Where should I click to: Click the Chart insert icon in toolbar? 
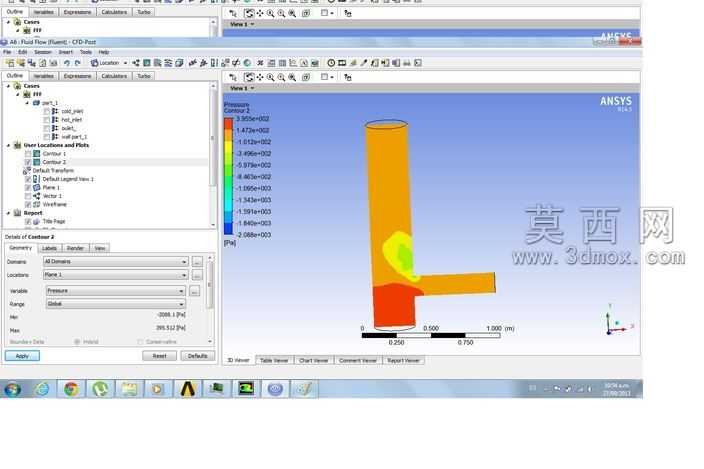(293, 63)
